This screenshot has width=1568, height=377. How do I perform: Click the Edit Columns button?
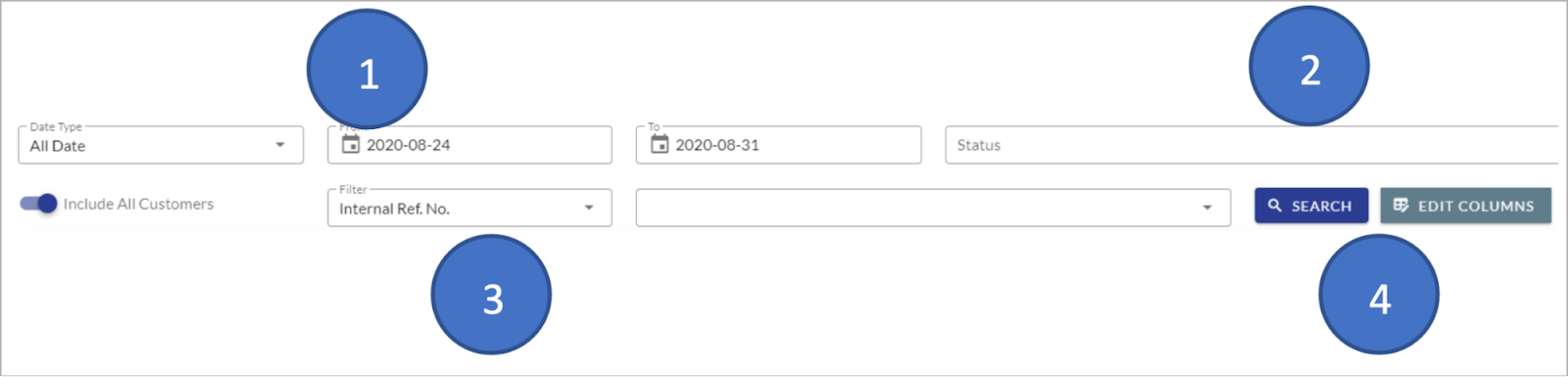point(1466,206)
